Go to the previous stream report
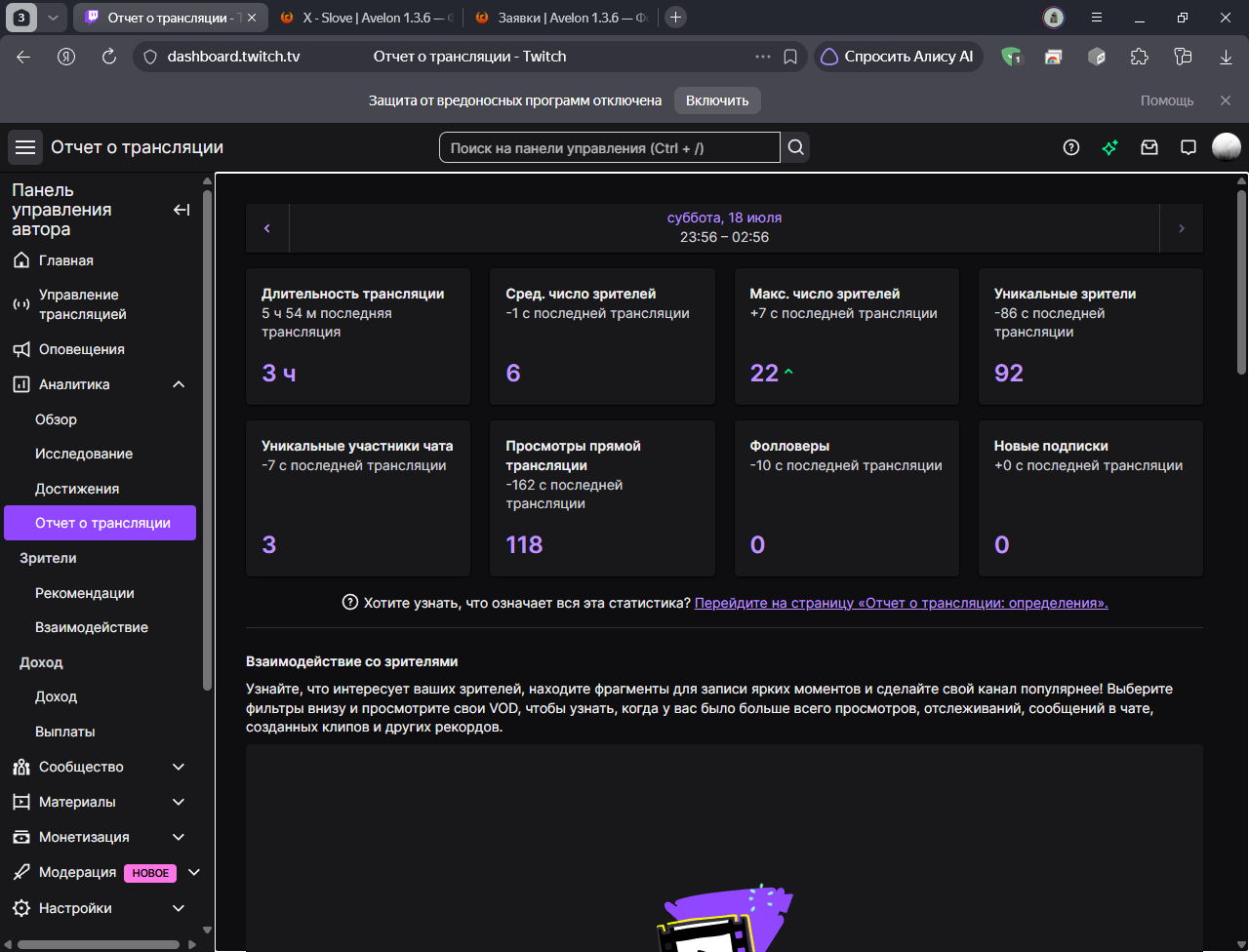1249x952 pixels. pyautogui.click(x=267, y=228)
